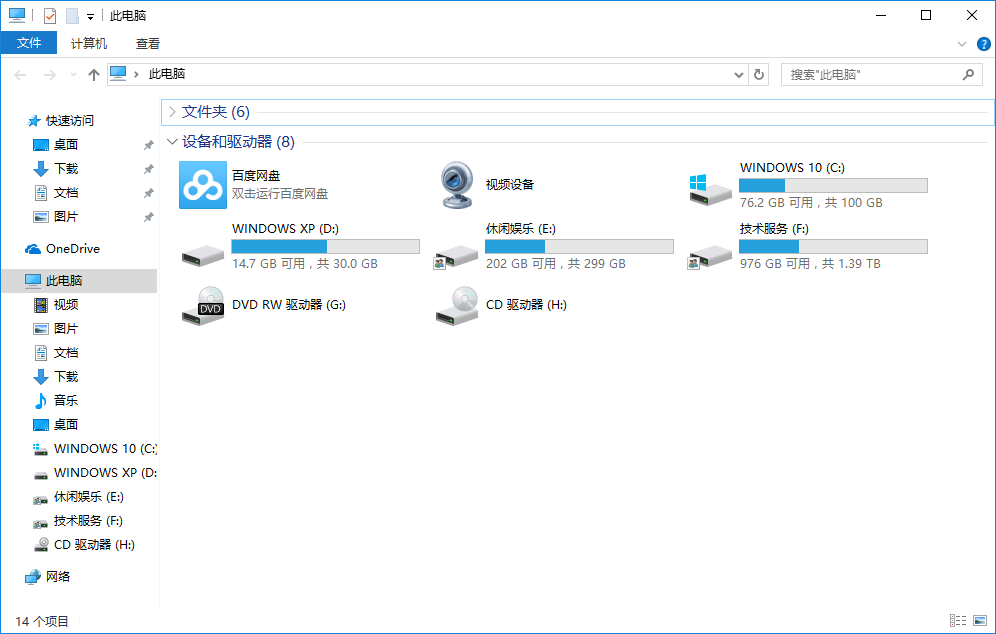996x634 pixels.
Task: Select 网络 in the navigation pane
Action: 58,577
